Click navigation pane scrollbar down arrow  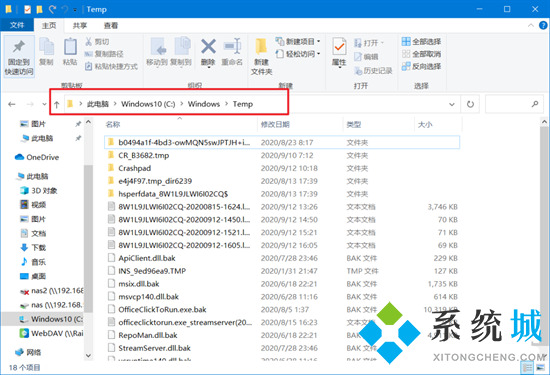coord(88,355)
